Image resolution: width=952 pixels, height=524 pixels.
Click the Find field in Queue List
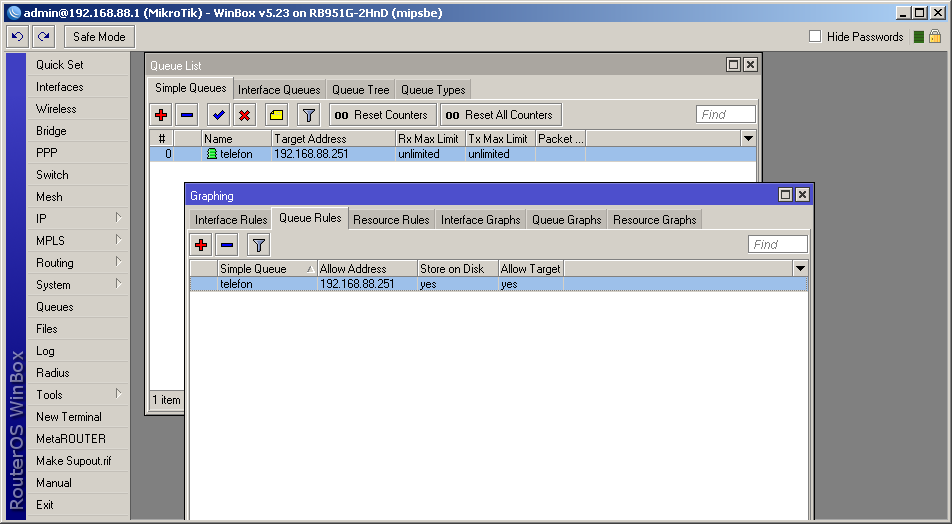[x=726, y=114]
